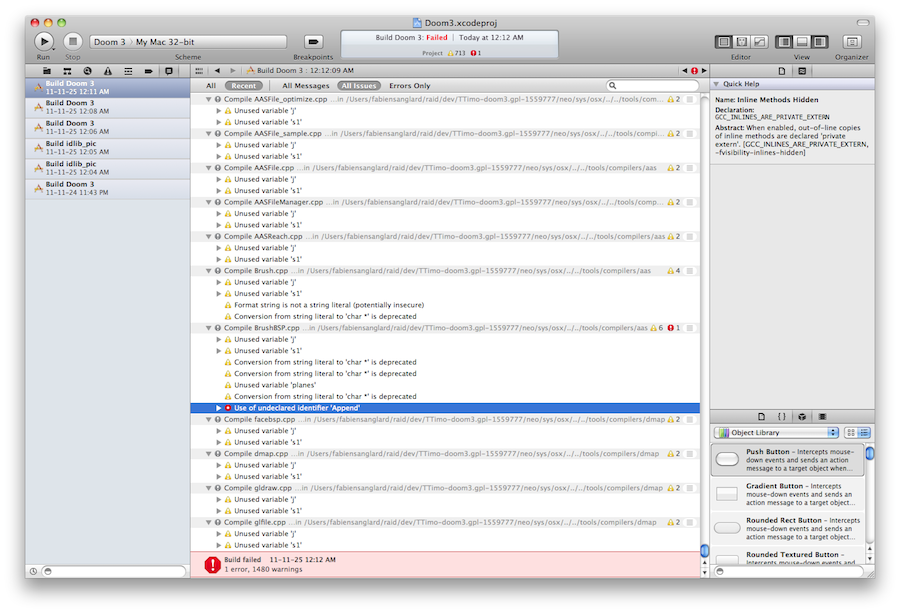Collapse the Quick Help section

[x=716, y=84]
